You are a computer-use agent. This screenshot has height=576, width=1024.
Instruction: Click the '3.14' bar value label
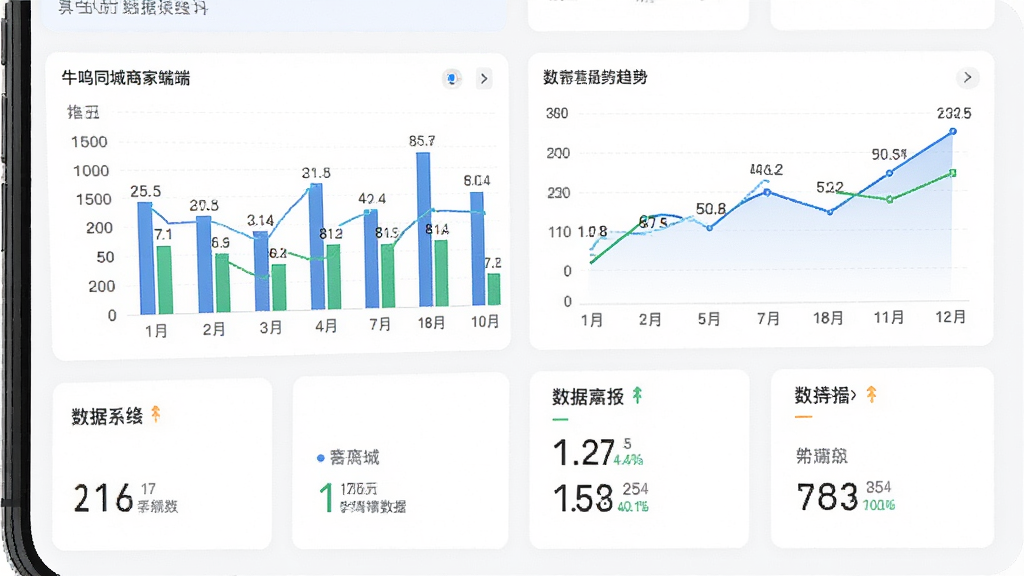[x=260, y=221]
